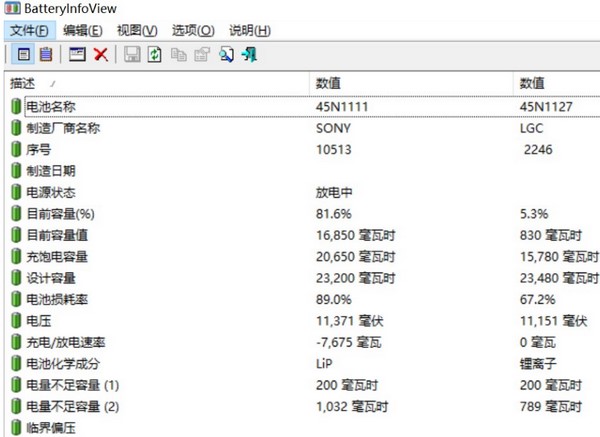This screenshot has height=437, width=600.
Task: Click the chemistry value LiP
Action: click(324, 364)
